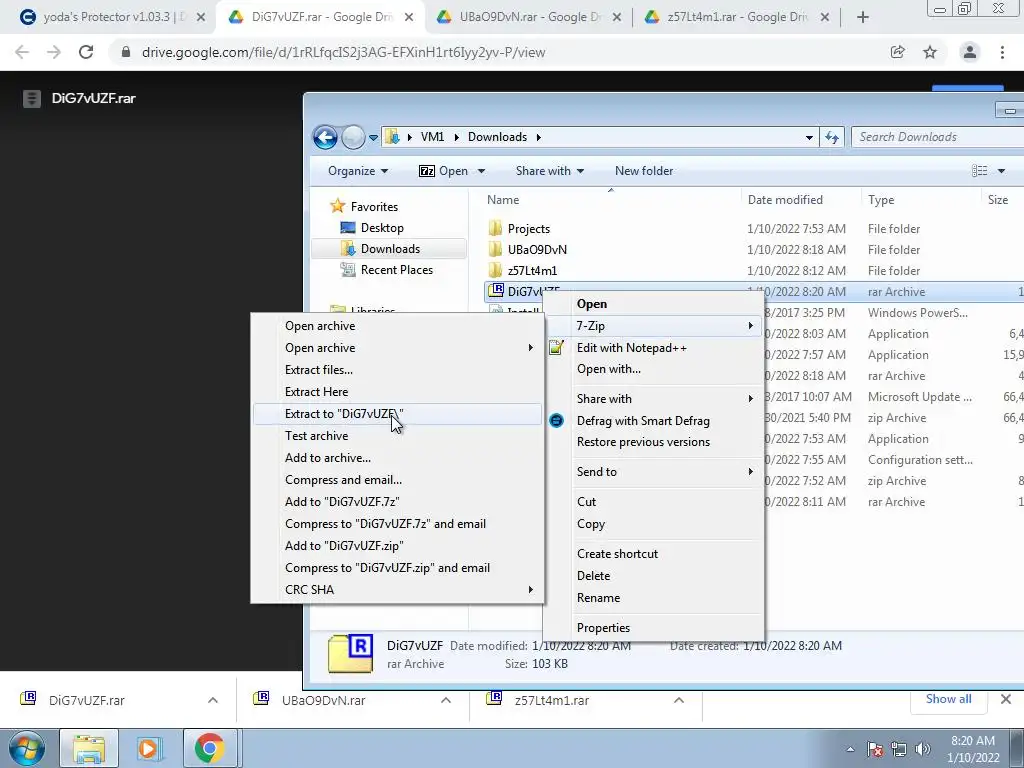This screenshot has height=768, width=1024.
Task: Click the taskbar clock showing 8:20 AM
Action: [x=973, y=749]
